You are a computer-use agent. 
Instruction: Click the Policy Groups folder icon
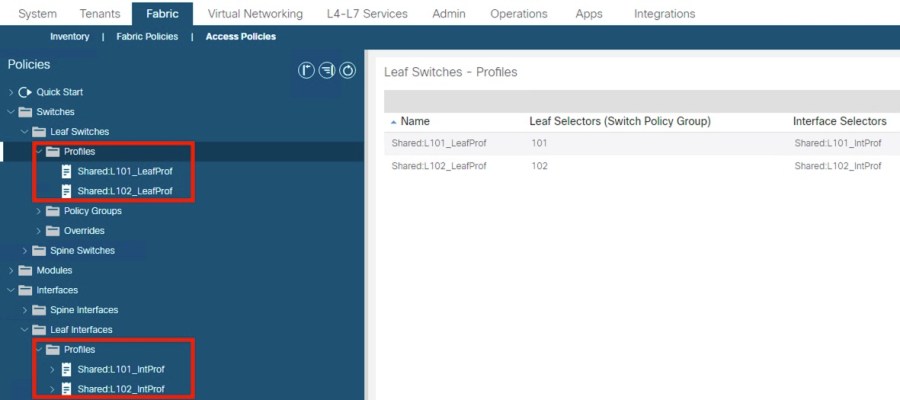click(x=53, y=211)
